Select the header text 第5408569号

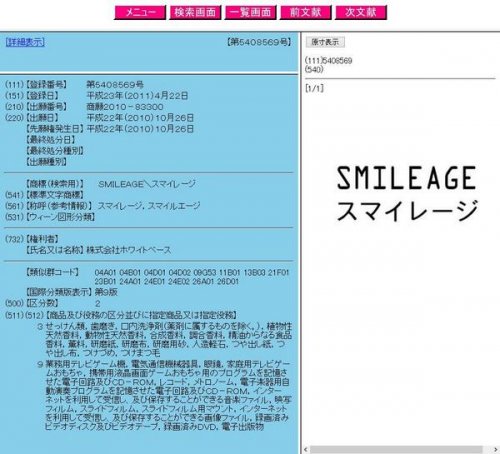coord(259,42)
